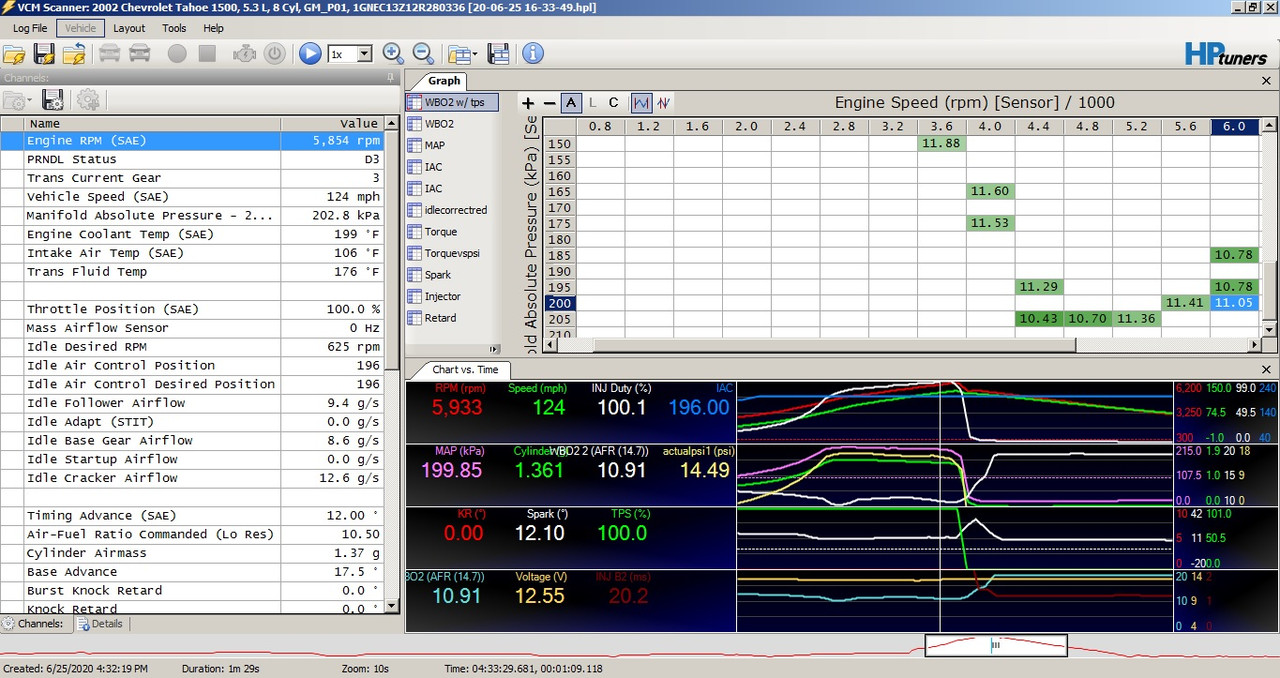The width and height of the screenshot is (1280, 678).
Task: Expand open-channels folder dropdown in Channels panel
Action: click(18, 100)
